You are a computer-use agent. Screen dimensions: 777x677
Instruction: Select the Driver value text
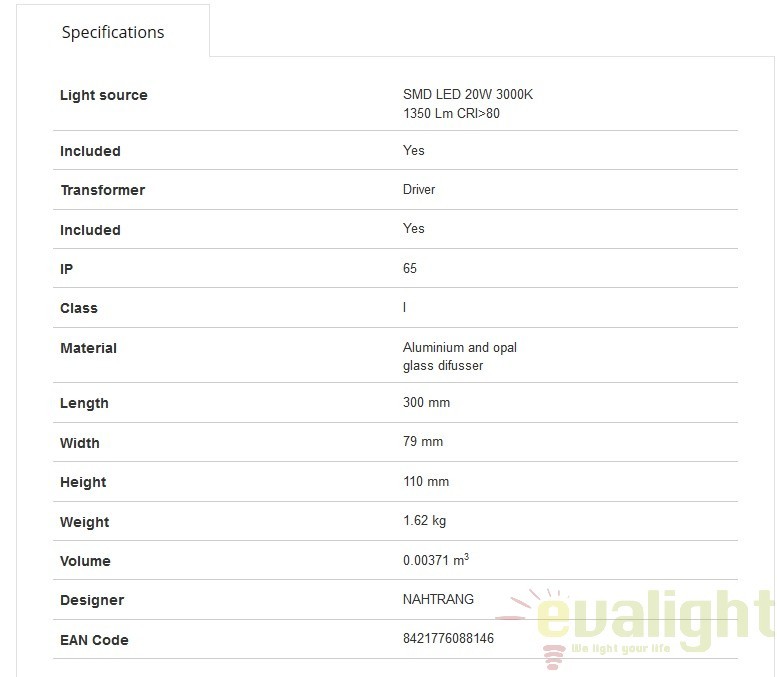[419, 189]
